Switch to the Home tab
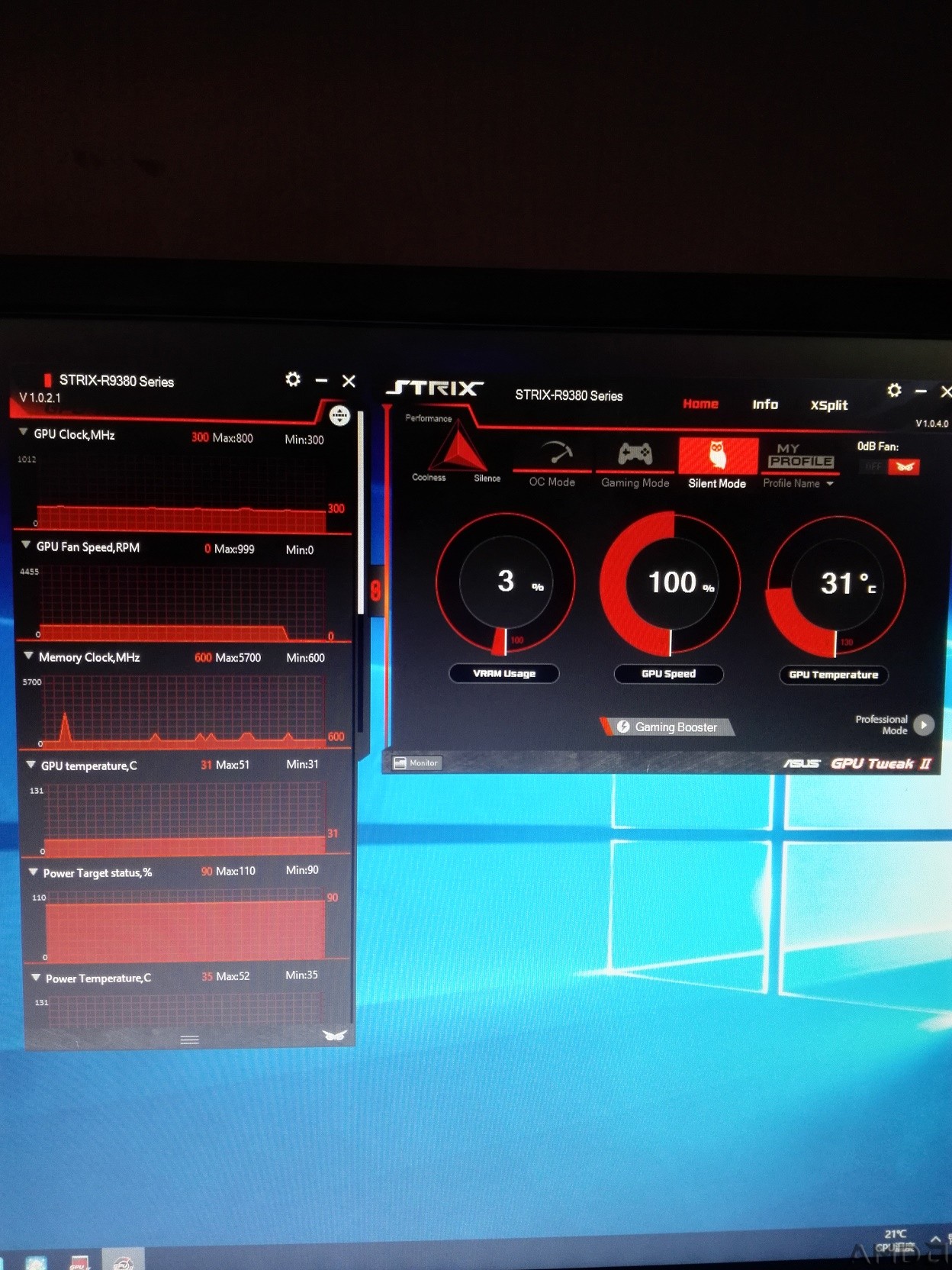Viewport: 952px width, 1270px height. pyautogui.click(x=700, y=404)
